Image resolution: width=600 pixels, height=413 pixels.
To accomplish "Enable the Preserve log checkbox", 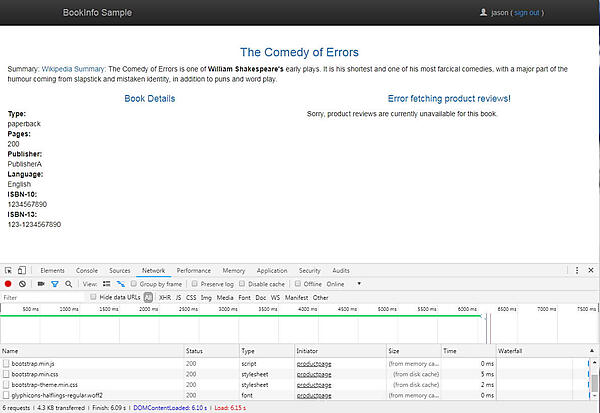I will coord(196,284).
